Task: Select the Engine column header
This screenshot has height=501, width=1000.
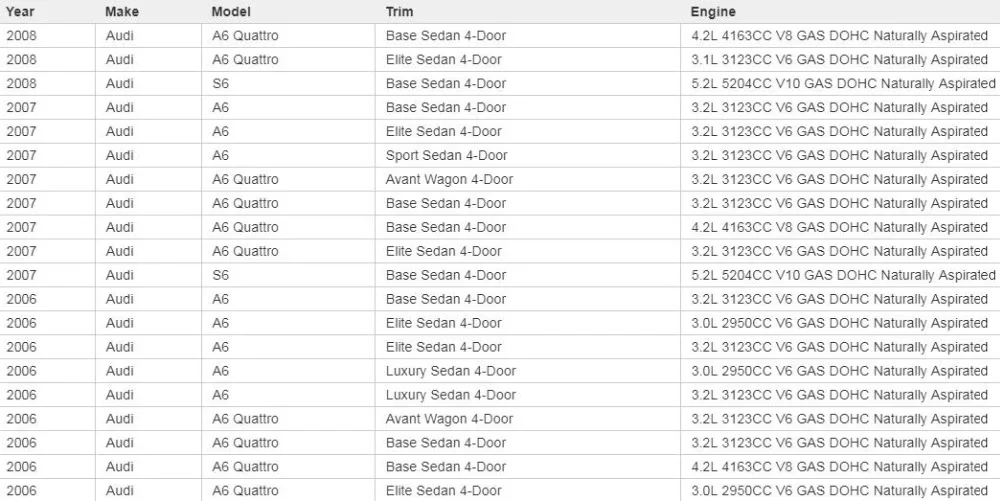Action: tap(713, 11)
